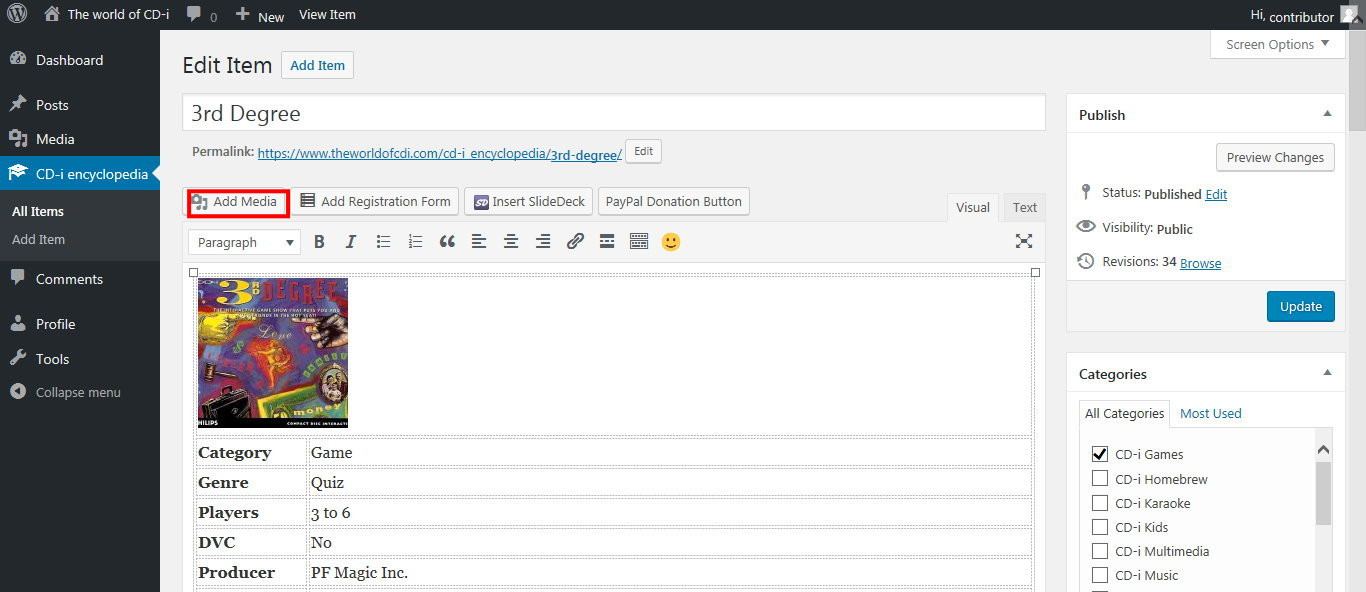This screenshot has width=1366, height=592.
Task: Check the CD-i Multimedia category
Action: pyautogui.click(x=1100, y=551)
